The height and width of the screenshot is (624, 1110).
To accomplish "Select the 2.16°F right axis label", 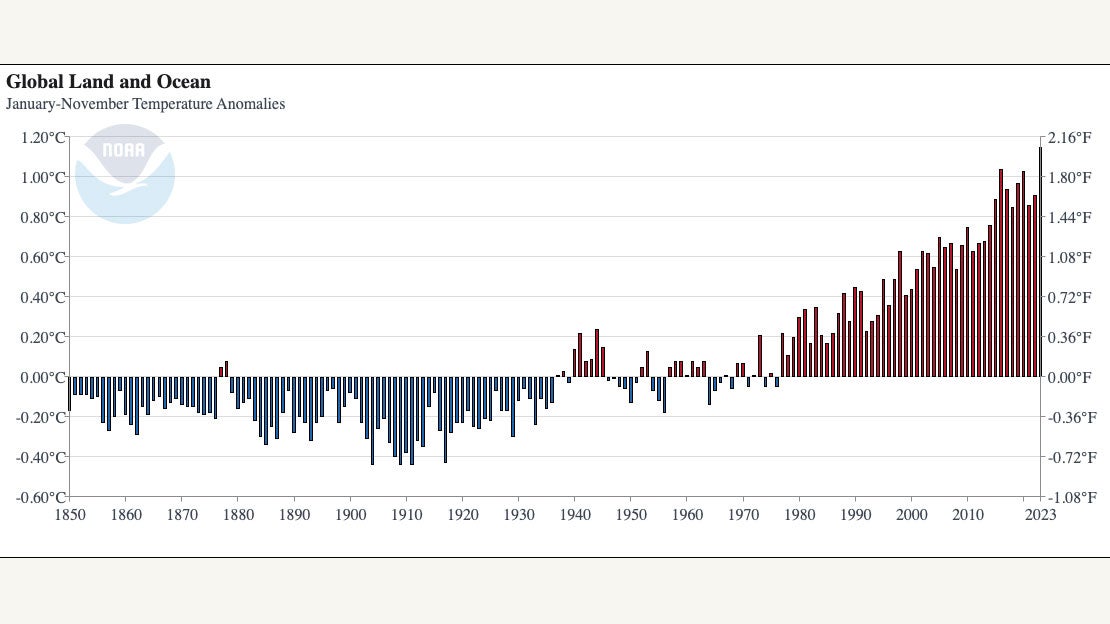I will pyautogui.click(x=1069, y=137).
